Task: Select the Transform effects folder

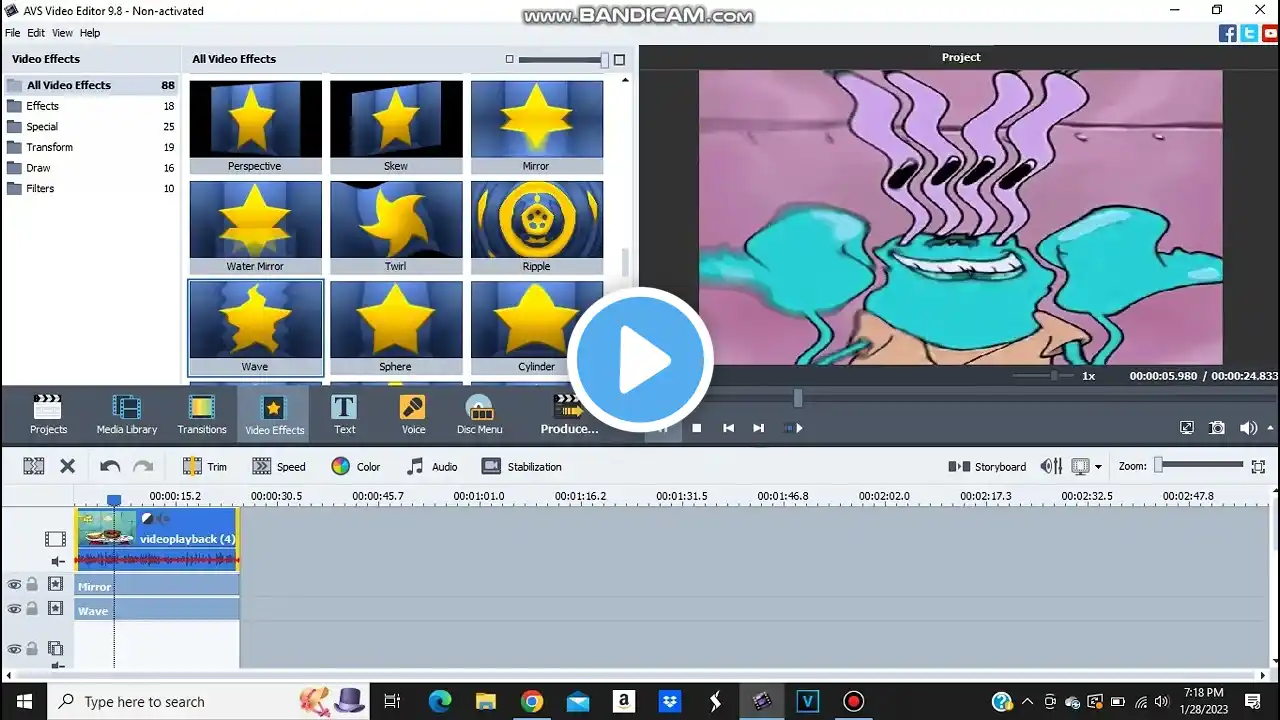Action: pos(90,147)
